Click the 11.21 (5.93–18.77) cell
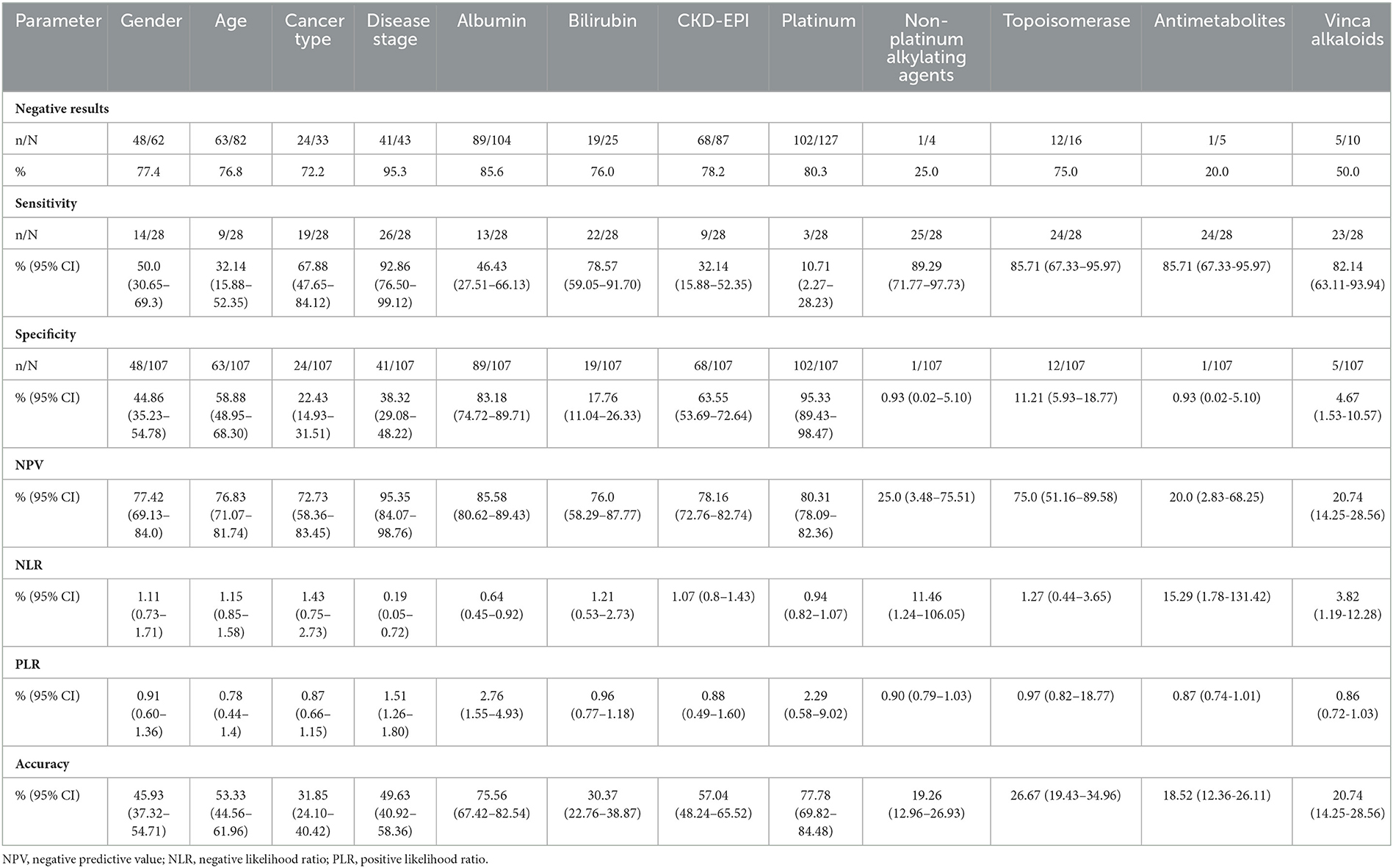1393x868 pixels. pyautogui.click(x=1065, y=415)
